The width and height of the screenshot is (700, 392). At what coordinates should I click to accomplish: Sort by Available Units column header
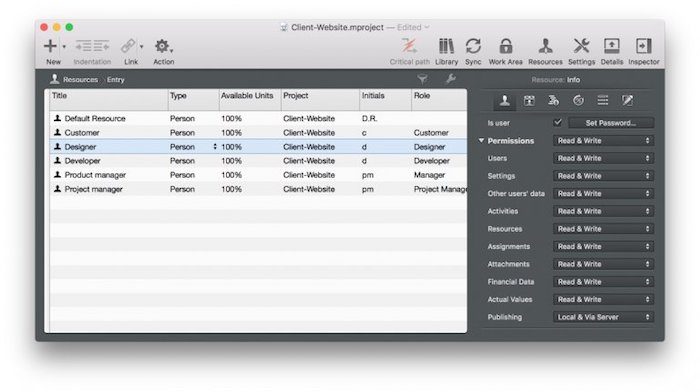pos(250,100)
